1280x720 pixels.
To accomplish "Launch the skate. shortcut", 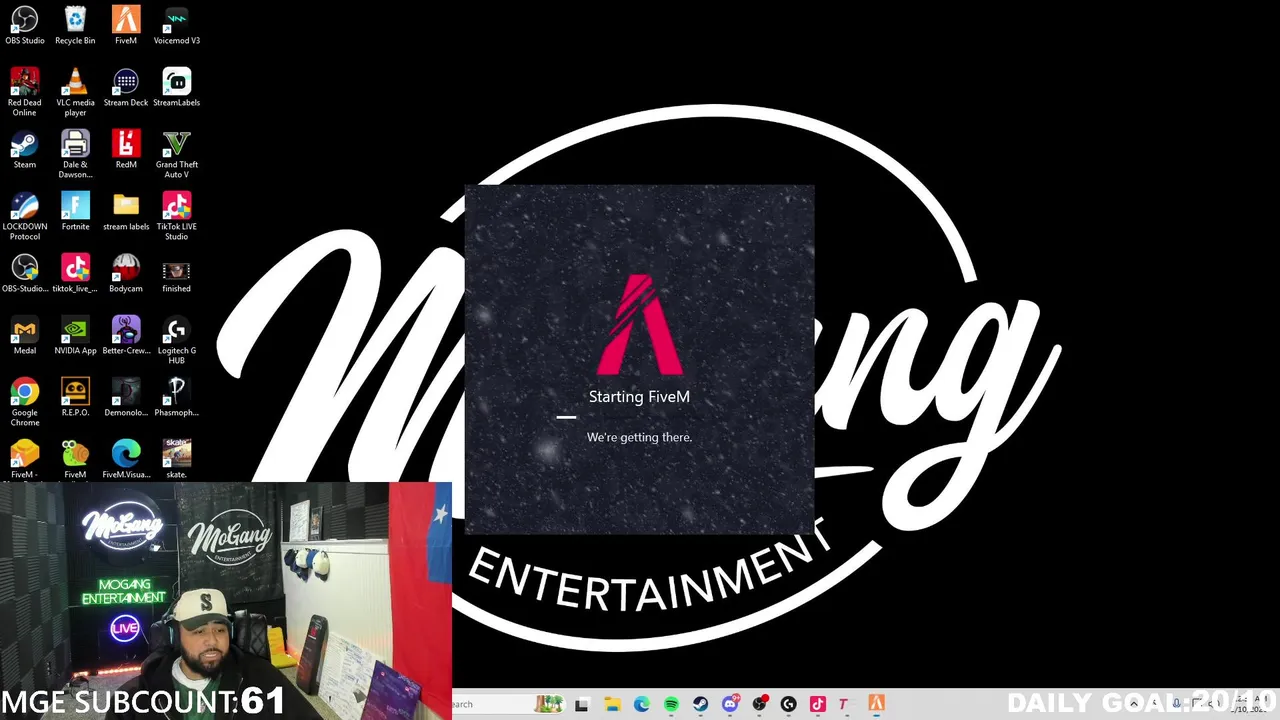I will point(176,459).
